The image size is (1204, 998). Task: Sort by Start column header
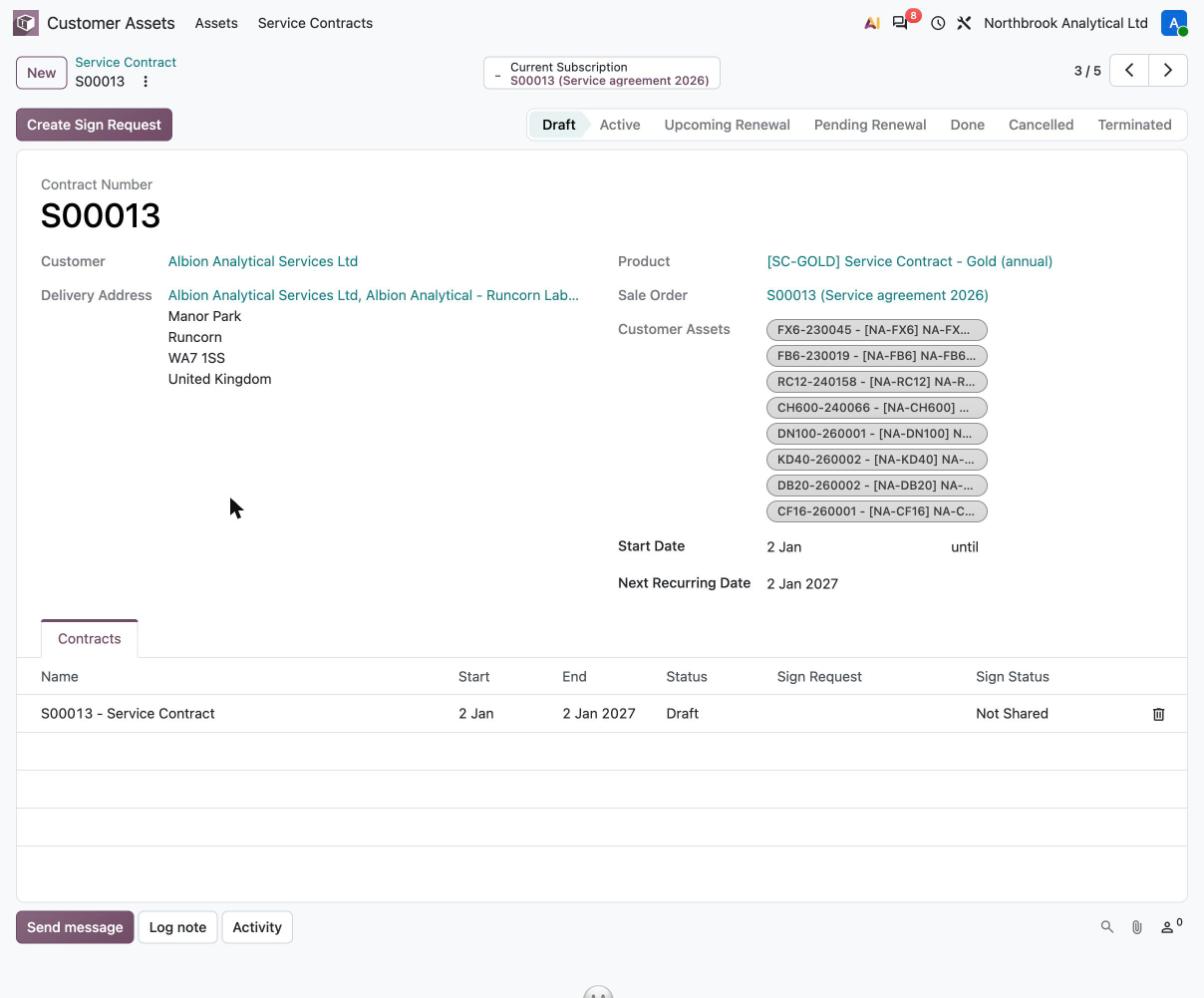tap(474, 677)
